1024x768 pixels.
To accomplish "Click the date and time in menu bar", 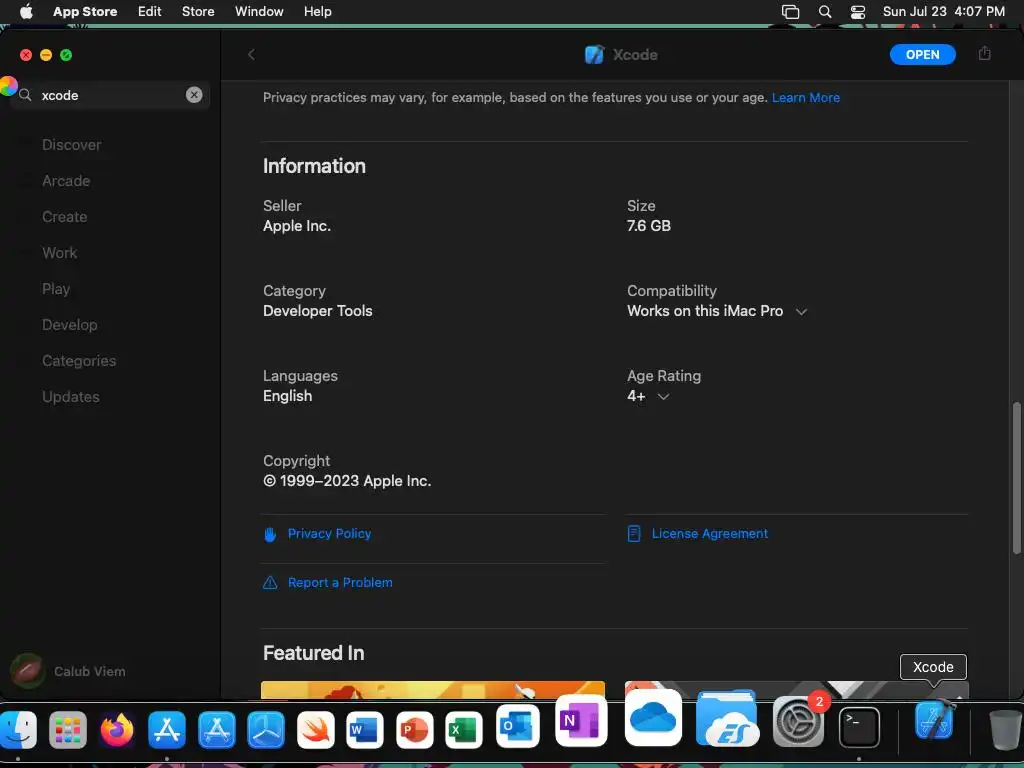I will click(x=943, y=12).
